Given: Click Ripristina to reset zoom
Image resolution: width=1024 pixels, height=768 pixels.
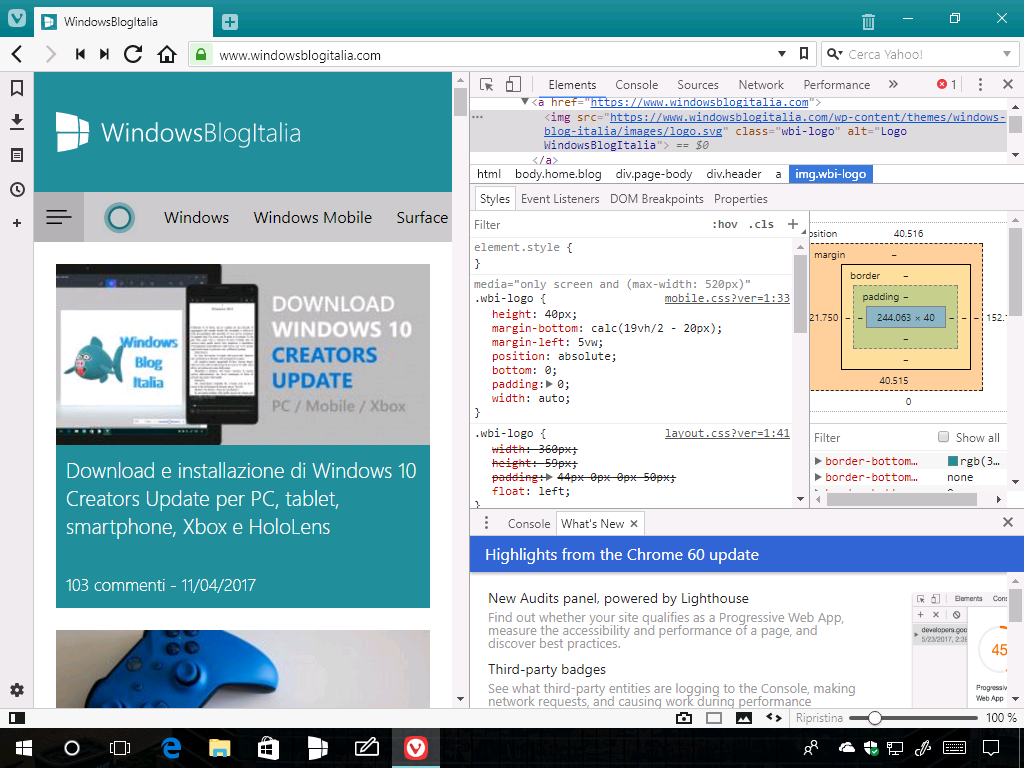Looking at the screenshot, I should click(x=819, y=718).
